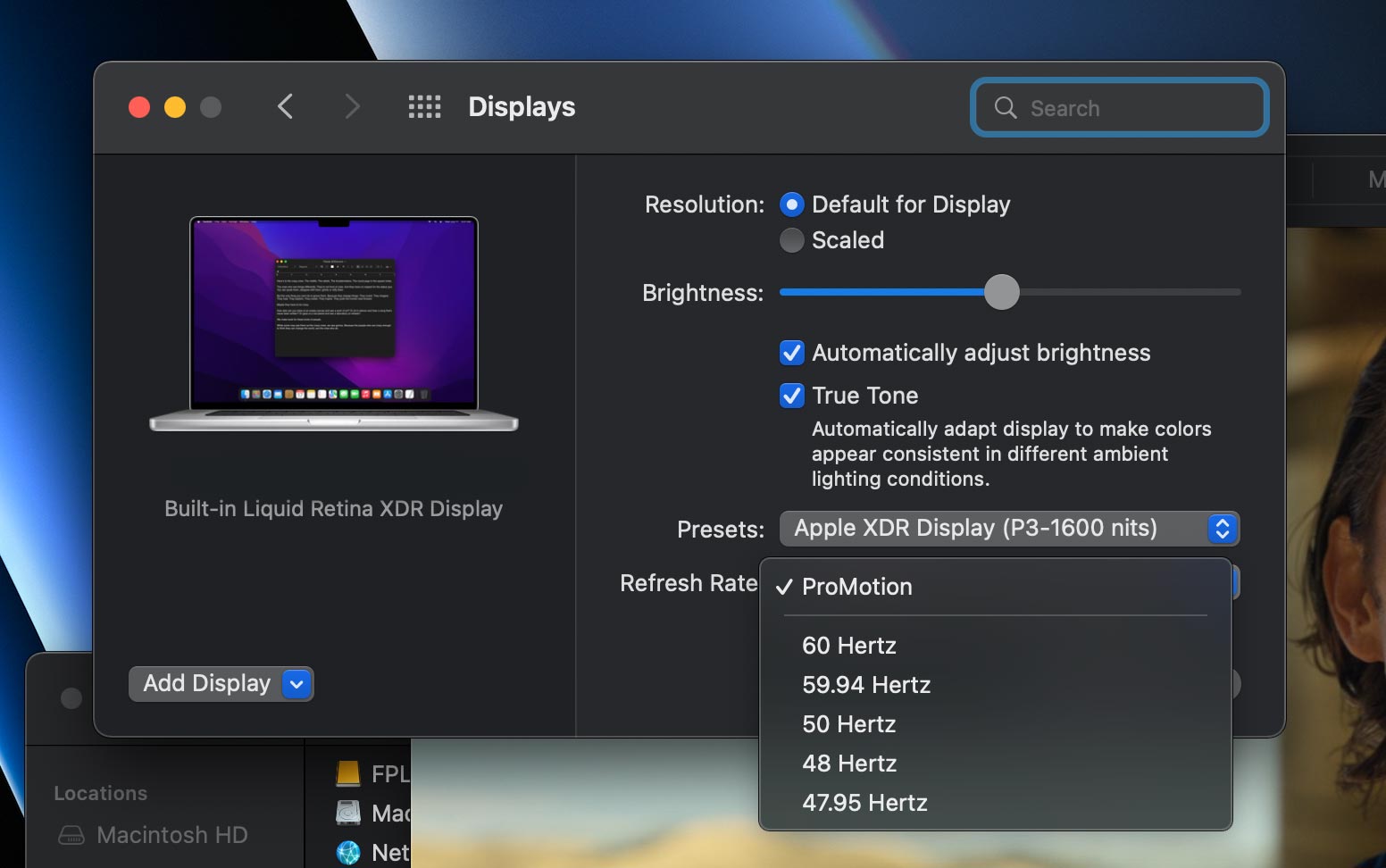Click the magnifying glass search icon
This screenshot has width=1386, height=868.
pyautogui.click(x=1006, y=108)
